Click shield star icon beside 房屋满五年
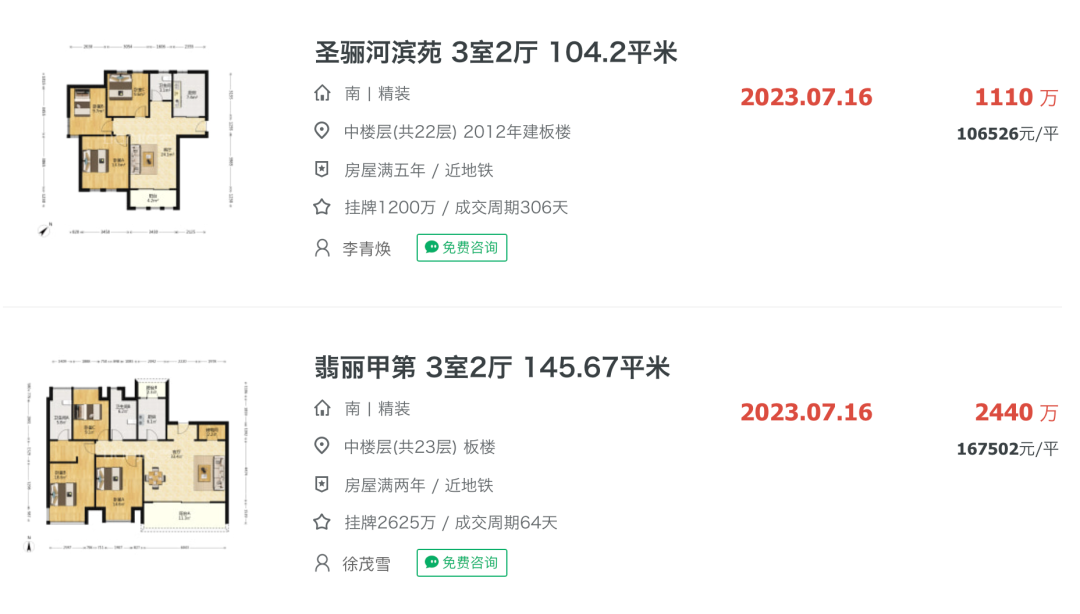Viewport: 1080px width, 614px height. coord(322,169)
